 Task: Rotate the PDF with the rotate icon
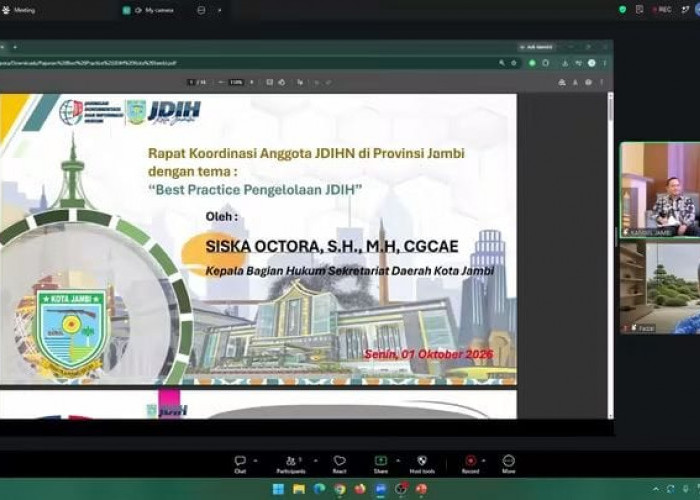tap(282, 82)
